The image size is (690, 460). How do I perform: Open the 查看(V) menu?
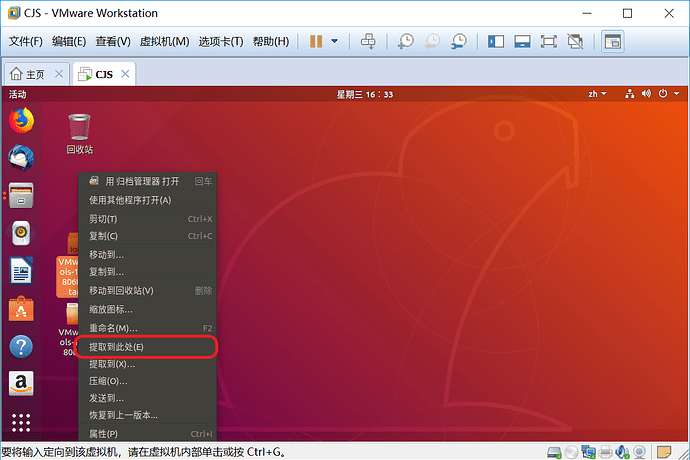coord(113,41)
